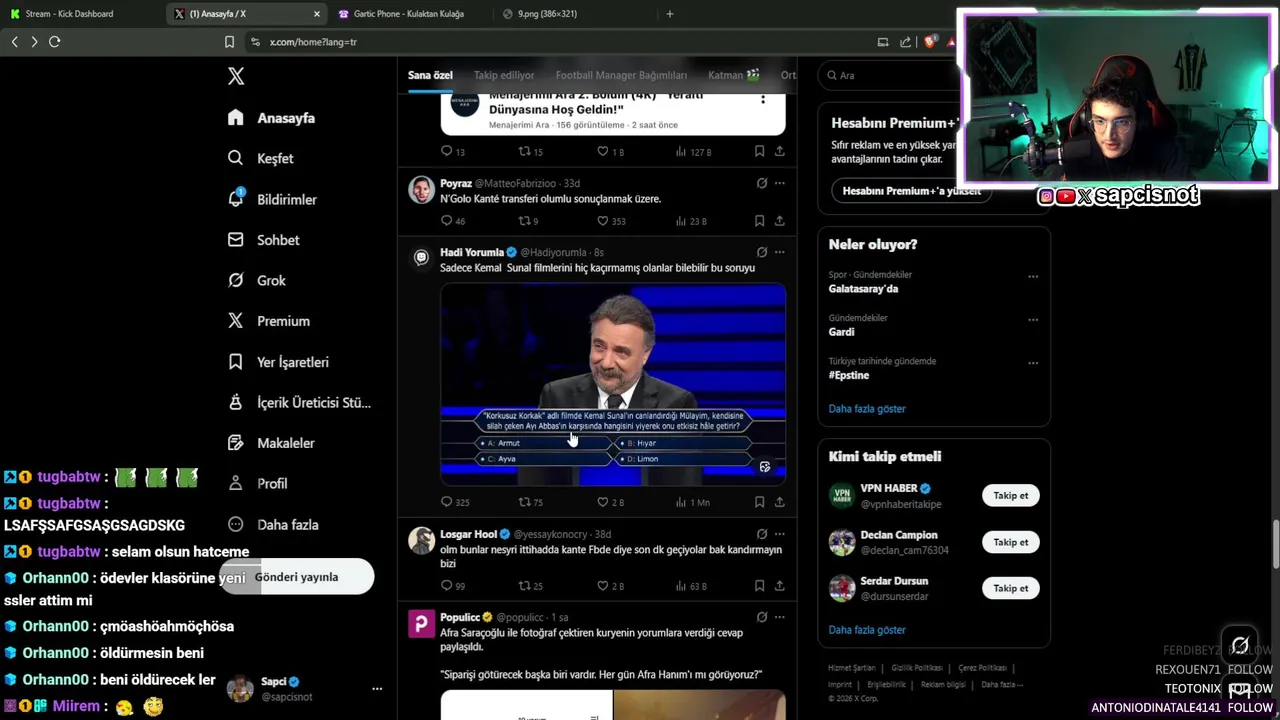
Task: Expand Daha fazla sidebar menu
Action: (x=275, y=524)
